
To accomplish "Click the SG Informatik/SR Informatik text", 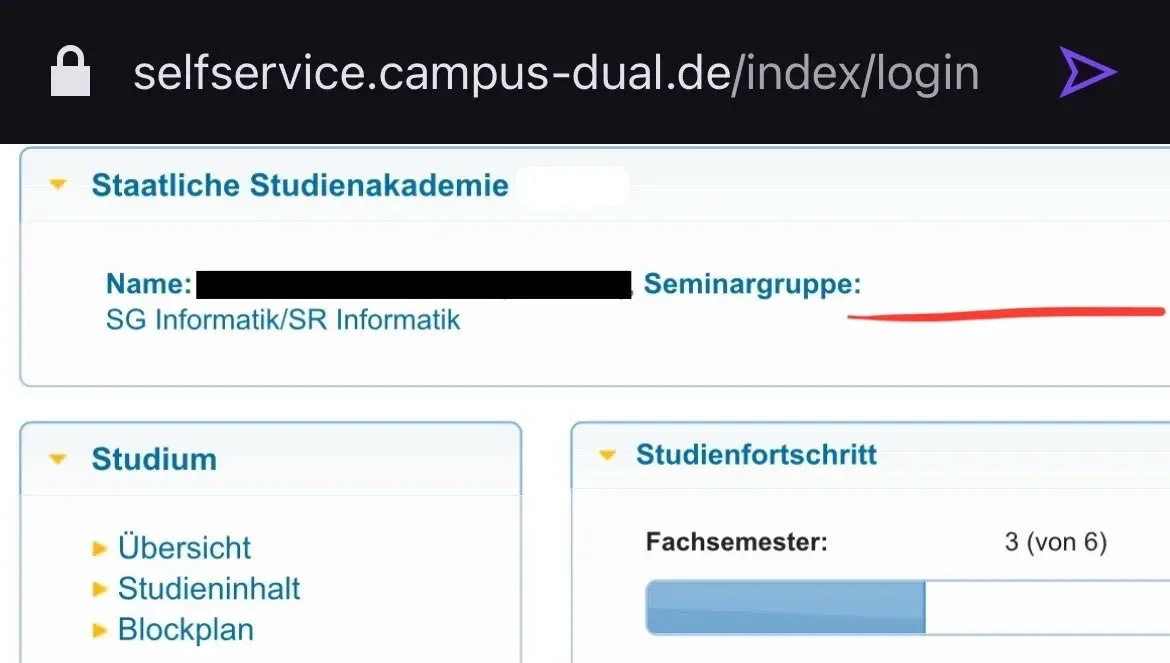I will (x=283, y=320).
